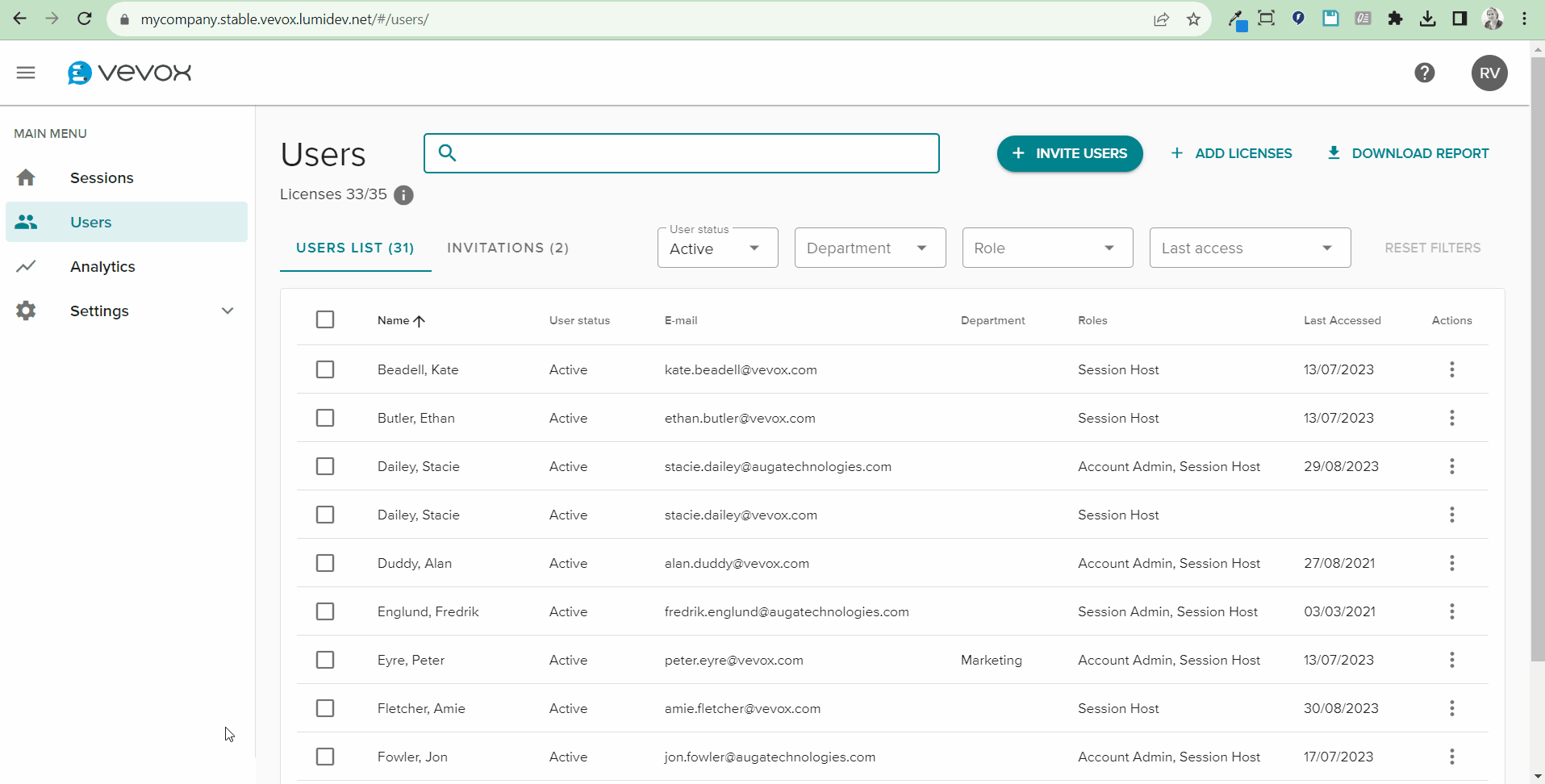Switch to Users List (31) tab
1545x784 pixels.
[x=355, y=248]
